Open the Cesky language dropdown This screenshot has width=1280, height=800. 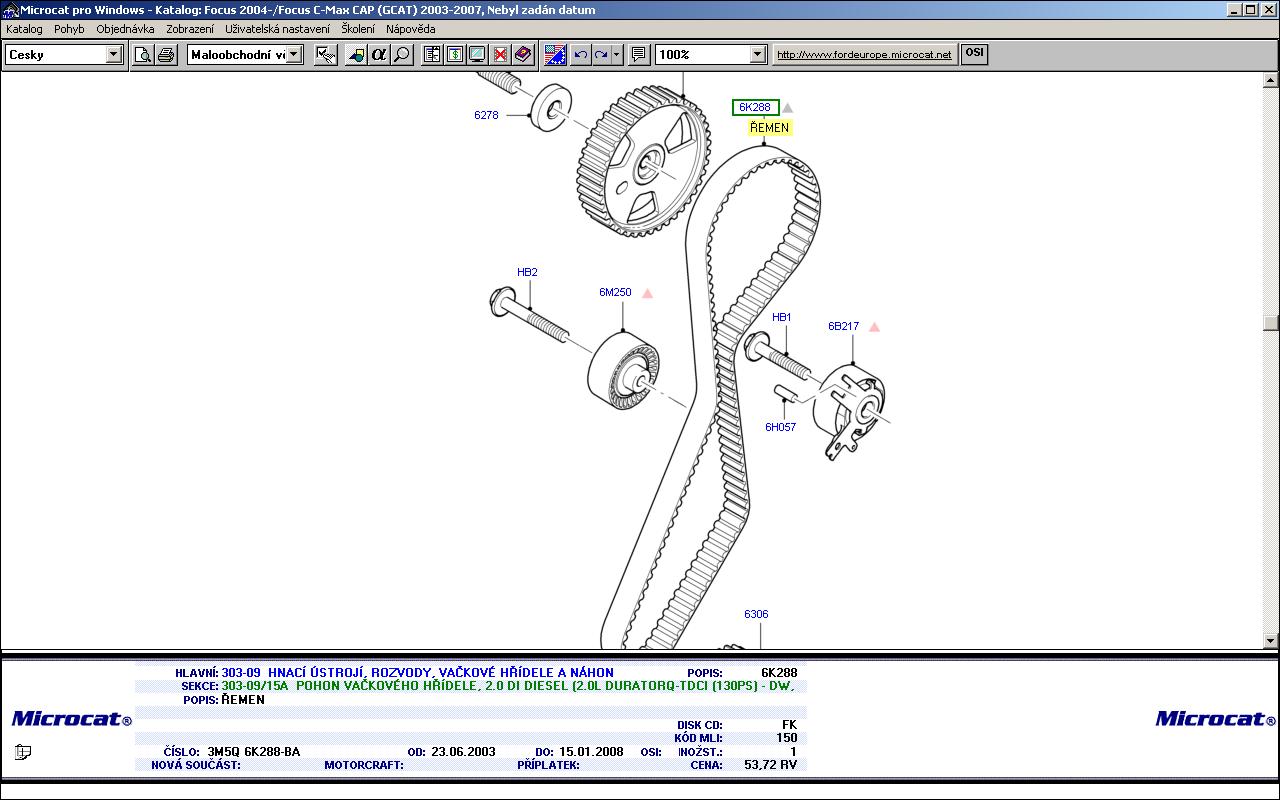(113, 55)
